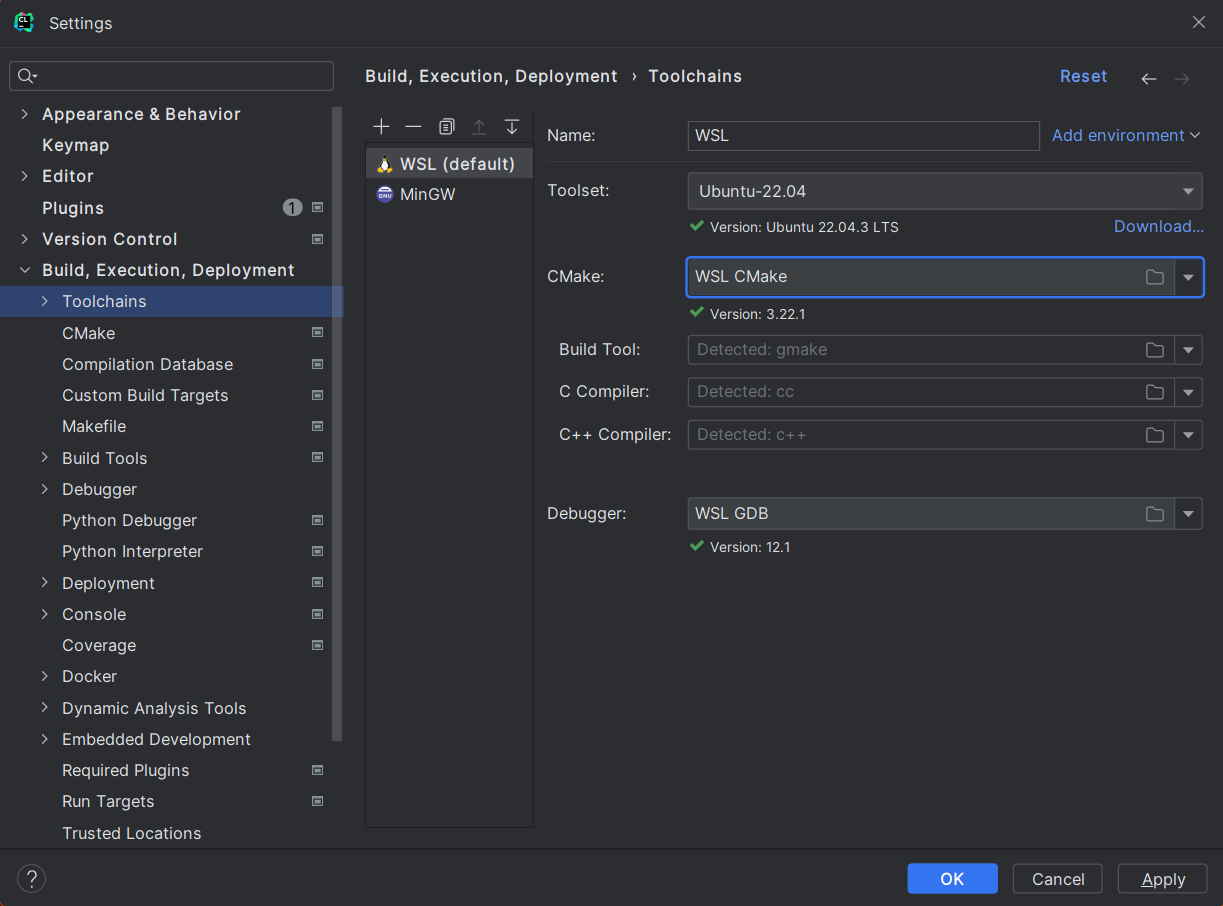Expand Dynamic Analysis Tools node
Viewport: 1223px width, 906px height.
click(x=45, y=707)
